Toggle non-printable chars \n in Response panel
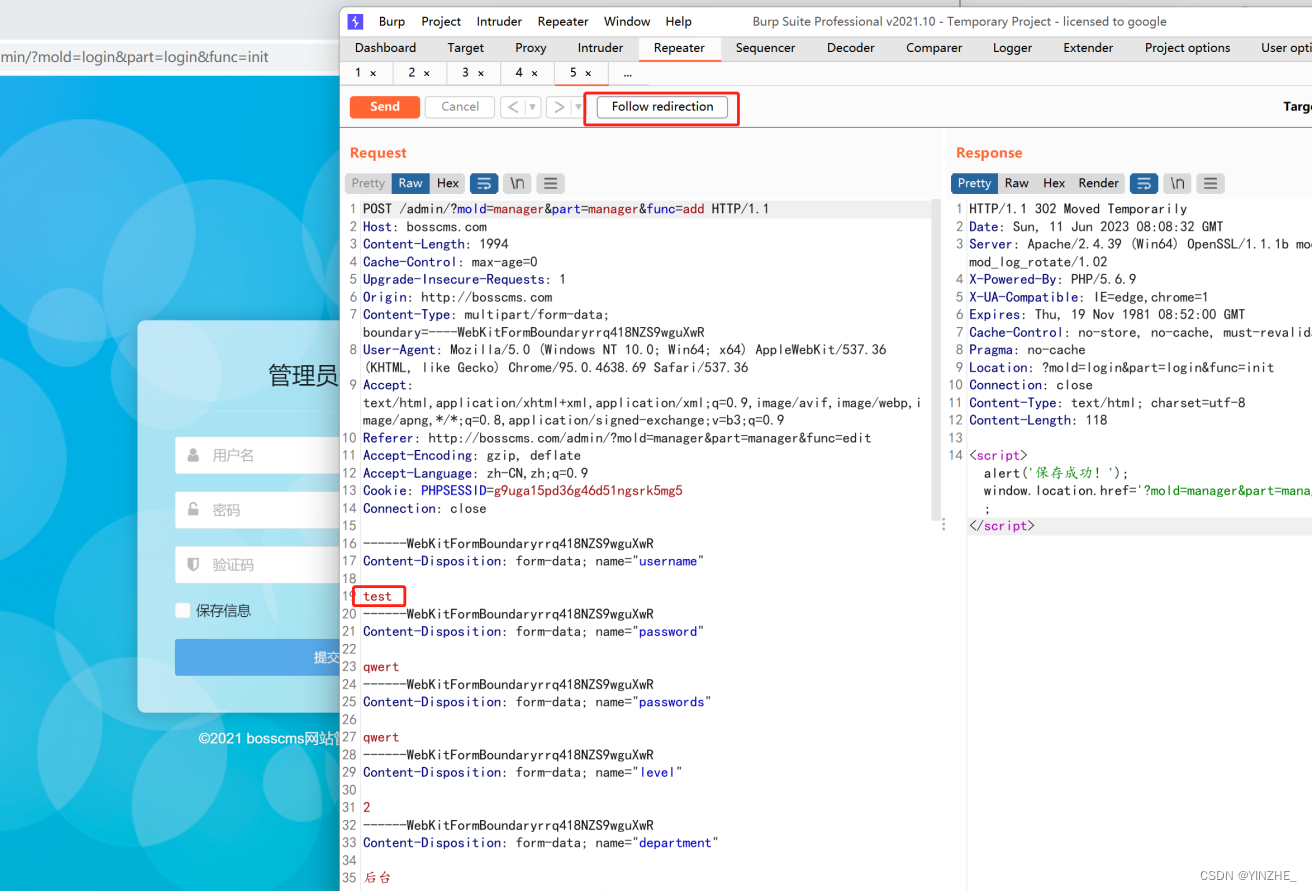The image size is (1312, 891). coord(1177,183)
